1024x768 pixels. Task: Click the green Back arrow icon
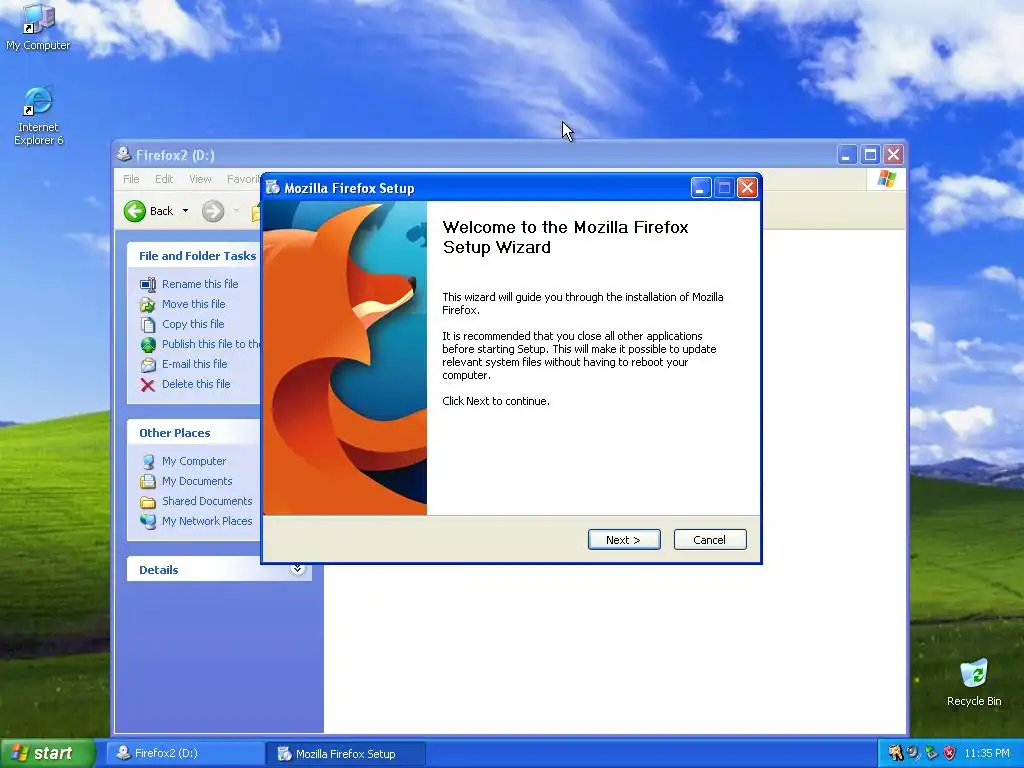(135, 211)
